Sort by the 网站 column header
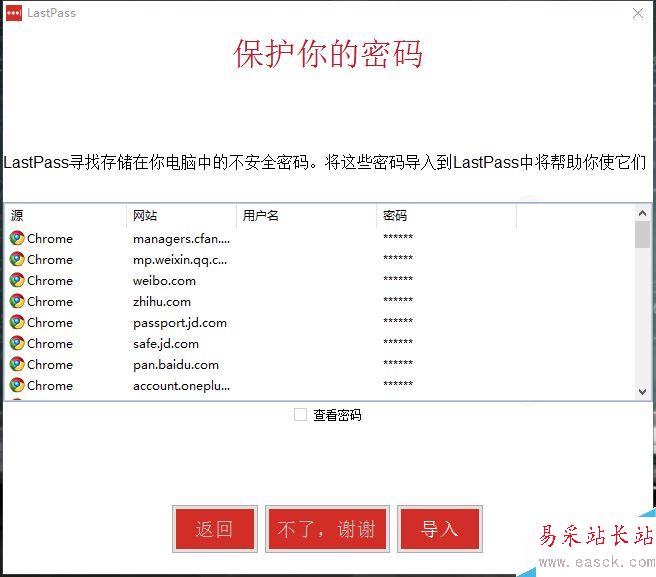The height and width of the screenshot is (577, 656). [x=181, y=215]
